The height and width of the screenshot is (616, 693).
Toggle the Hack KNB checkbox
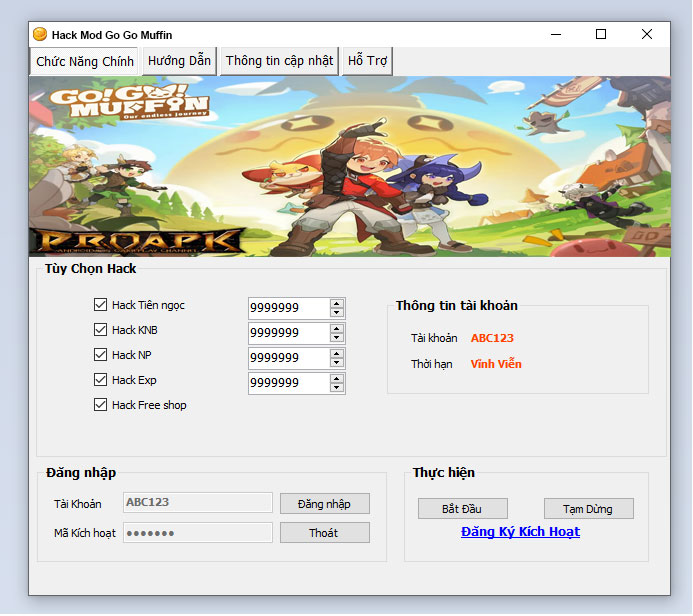tap(100, 330)
